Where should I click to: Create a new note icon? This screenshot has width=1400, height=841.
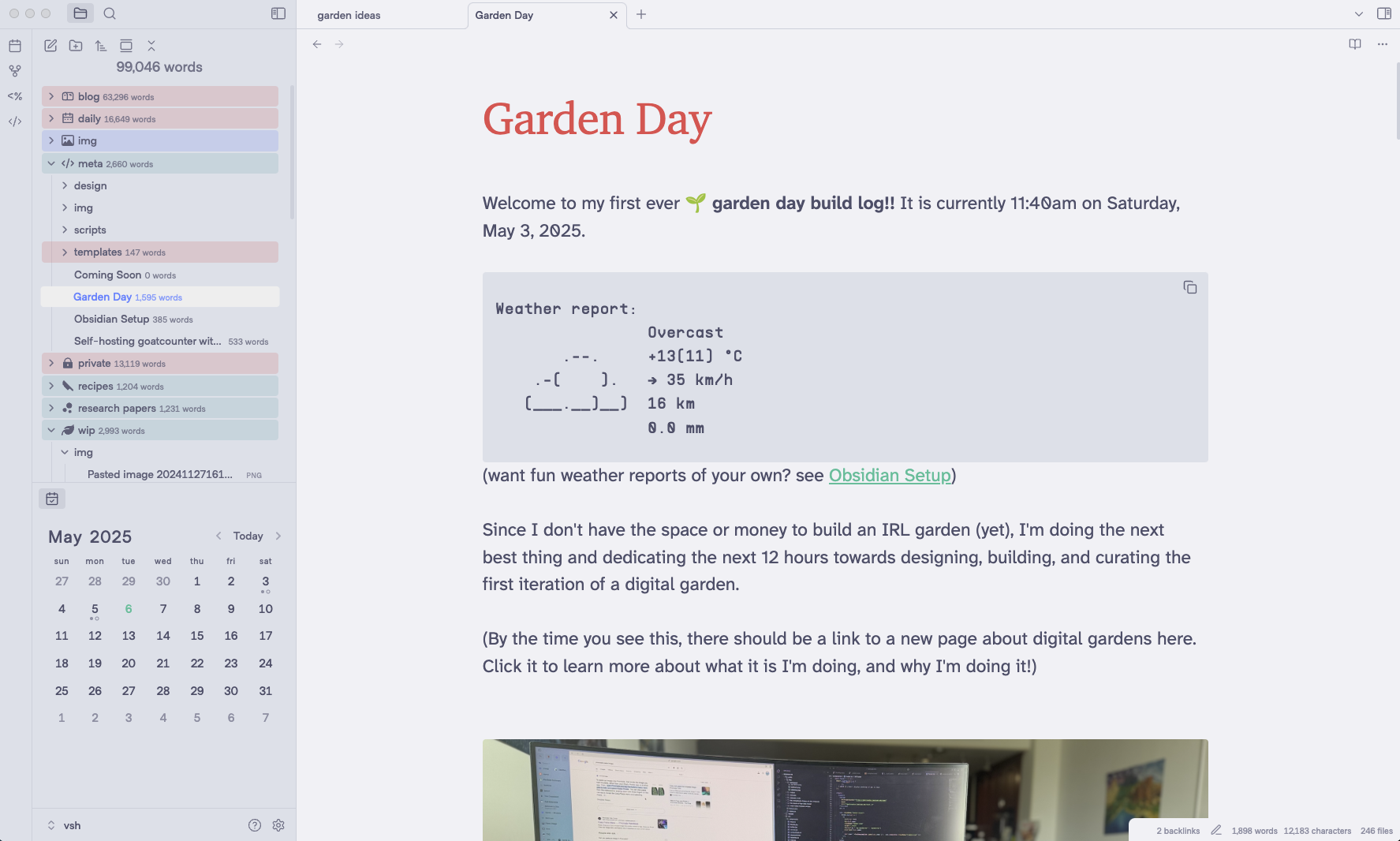click(x=50, y=46)
